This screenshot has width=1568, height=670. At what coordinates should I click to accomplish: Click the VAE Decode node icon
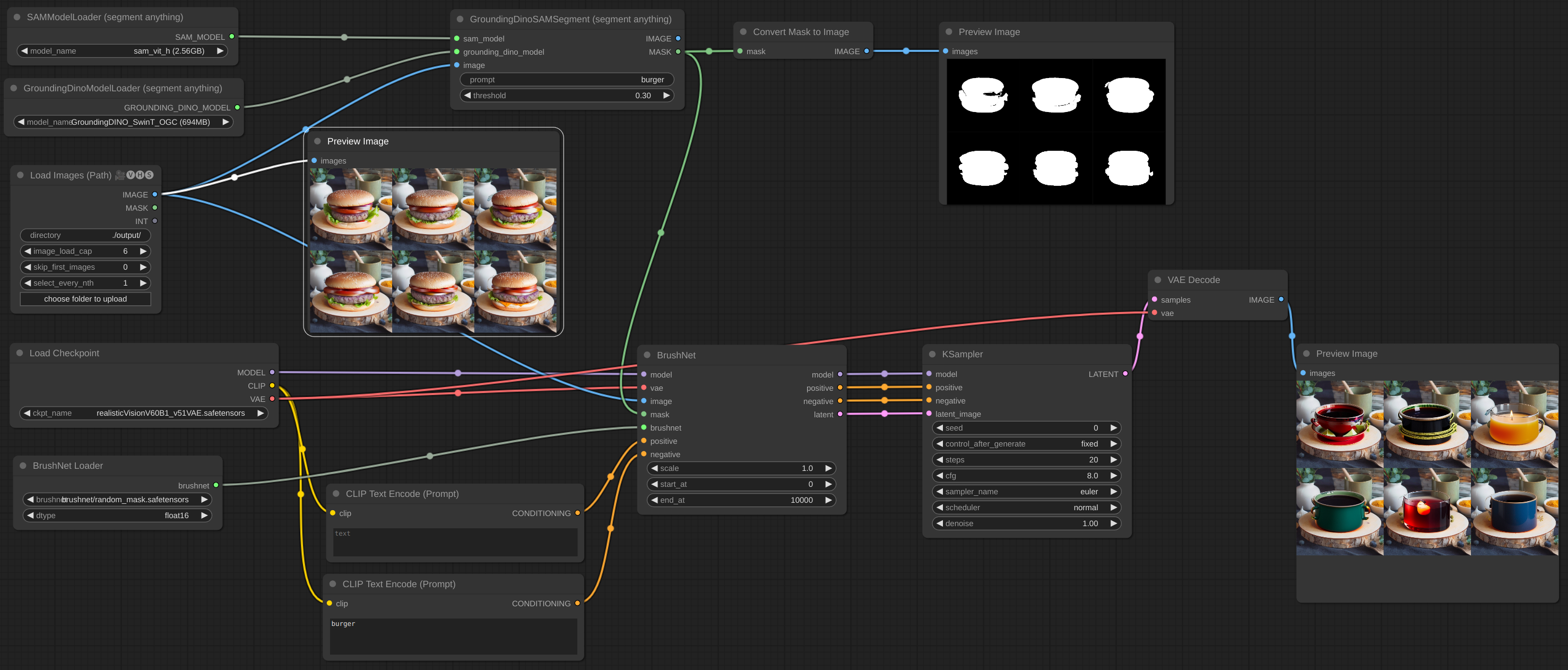[1158, 280]
